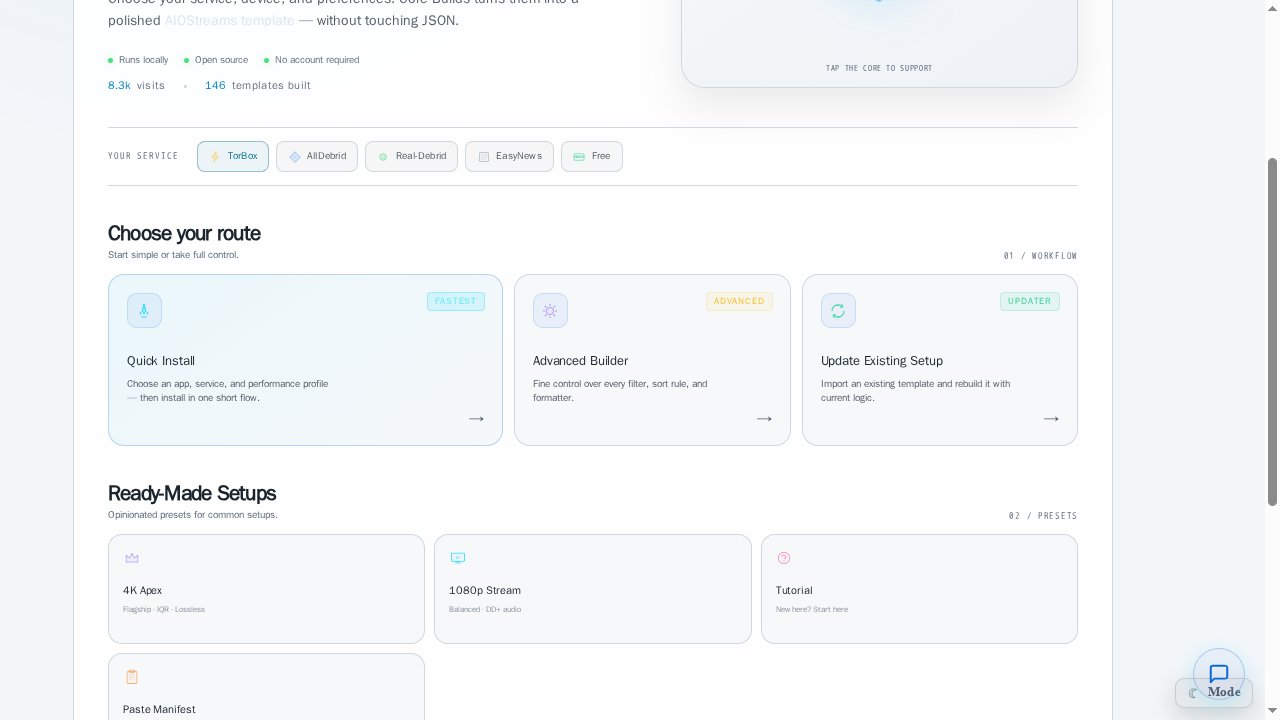Click the rocket icon on Quick Install
Image resolution: width=1280 pixels, height=720 pixels.
pos(144,311)
